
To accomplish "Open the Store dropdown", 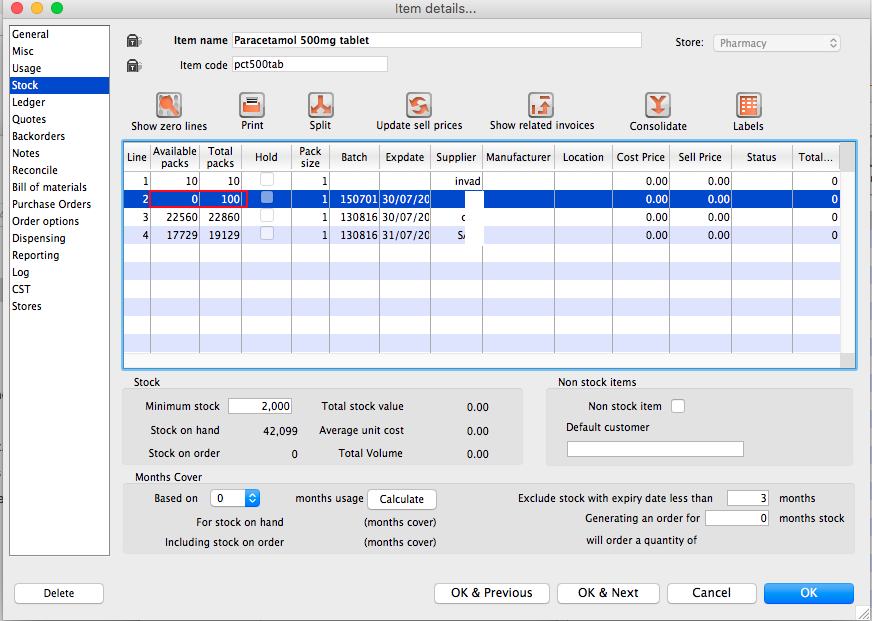I will [777, 43].
